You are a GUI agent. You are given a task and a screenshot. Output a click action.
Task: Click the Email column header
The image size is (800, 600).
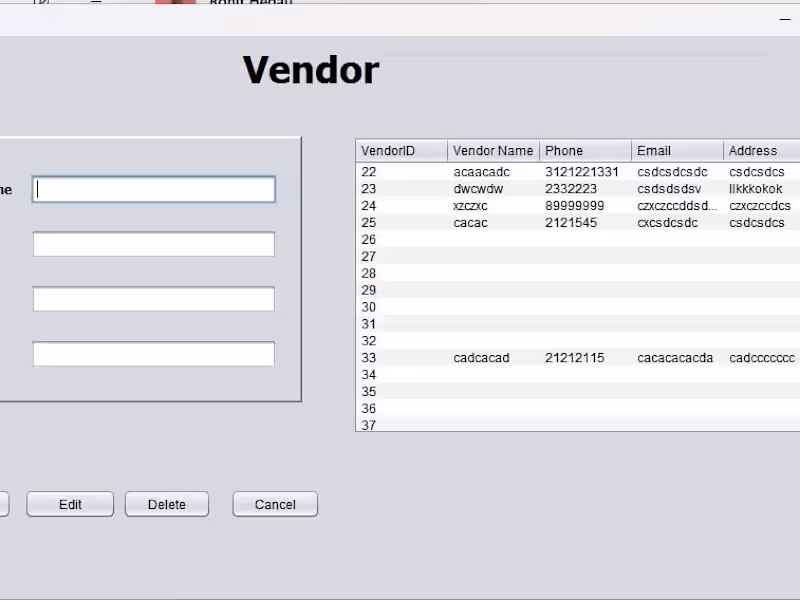[677, 151]
